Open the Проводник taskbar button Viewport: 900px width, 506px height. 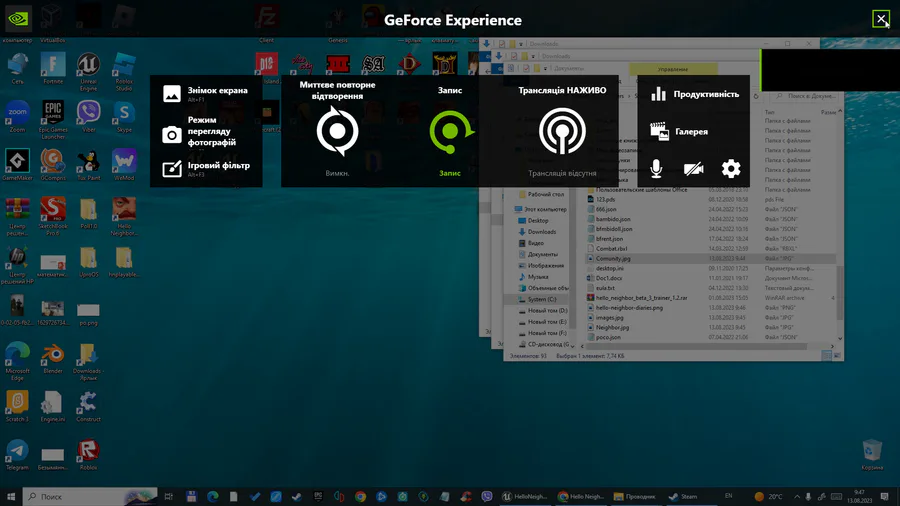click(x=635, y=497)
